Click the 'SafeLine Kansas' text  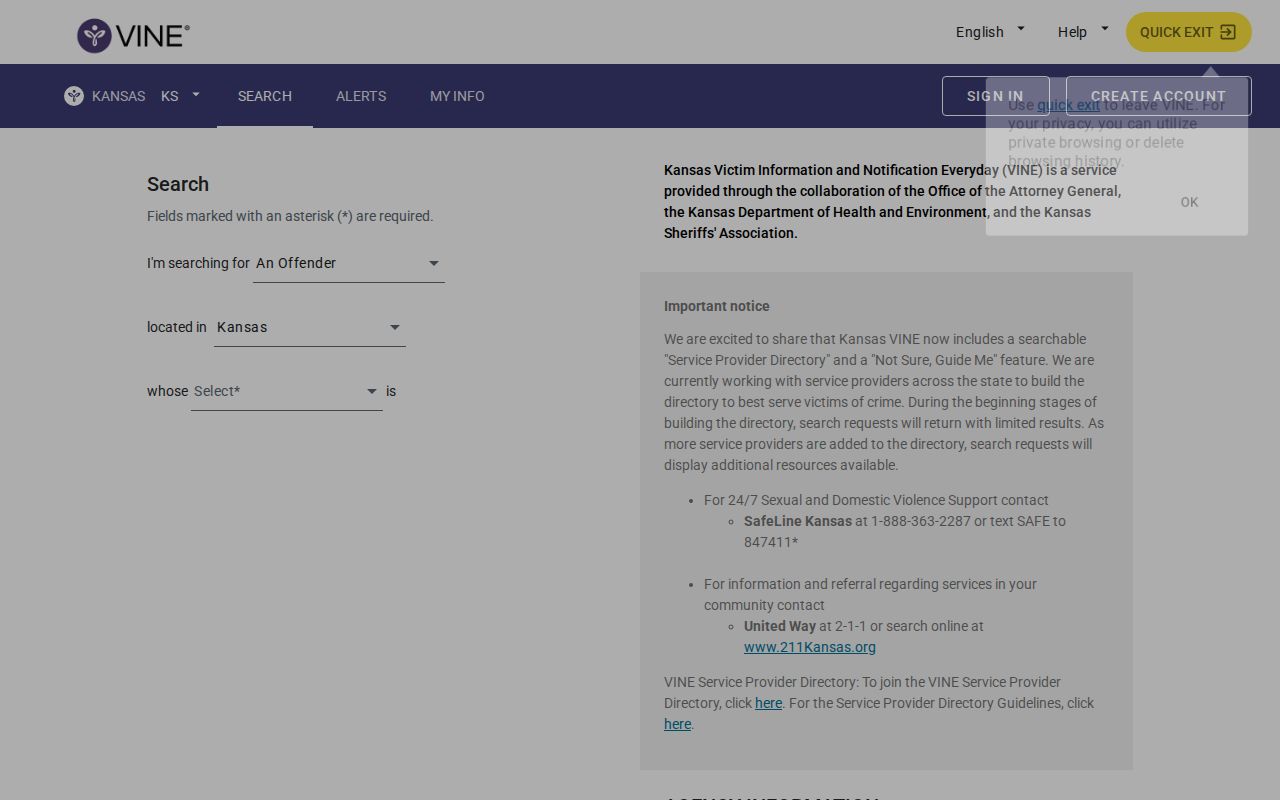point(798,521)
